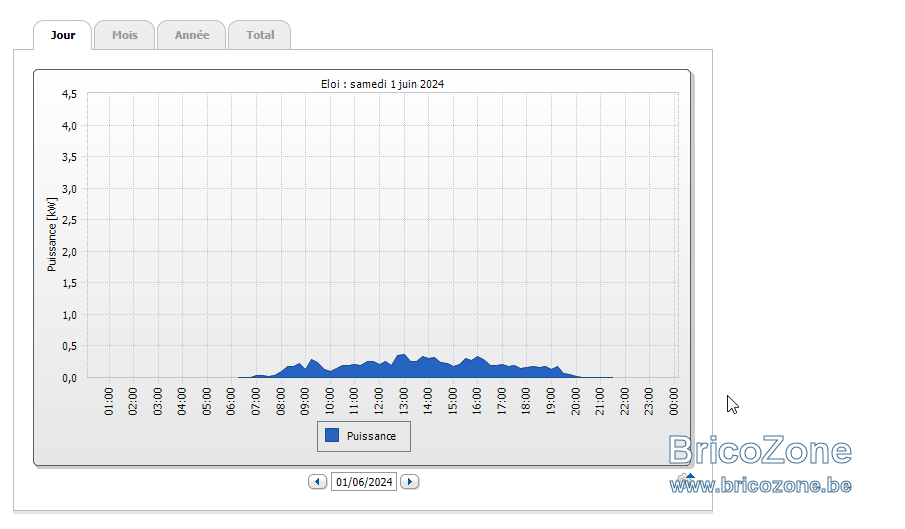Click the 01:00 time label
Viewport: 905px width, 529px height.
tap(109, 402)
